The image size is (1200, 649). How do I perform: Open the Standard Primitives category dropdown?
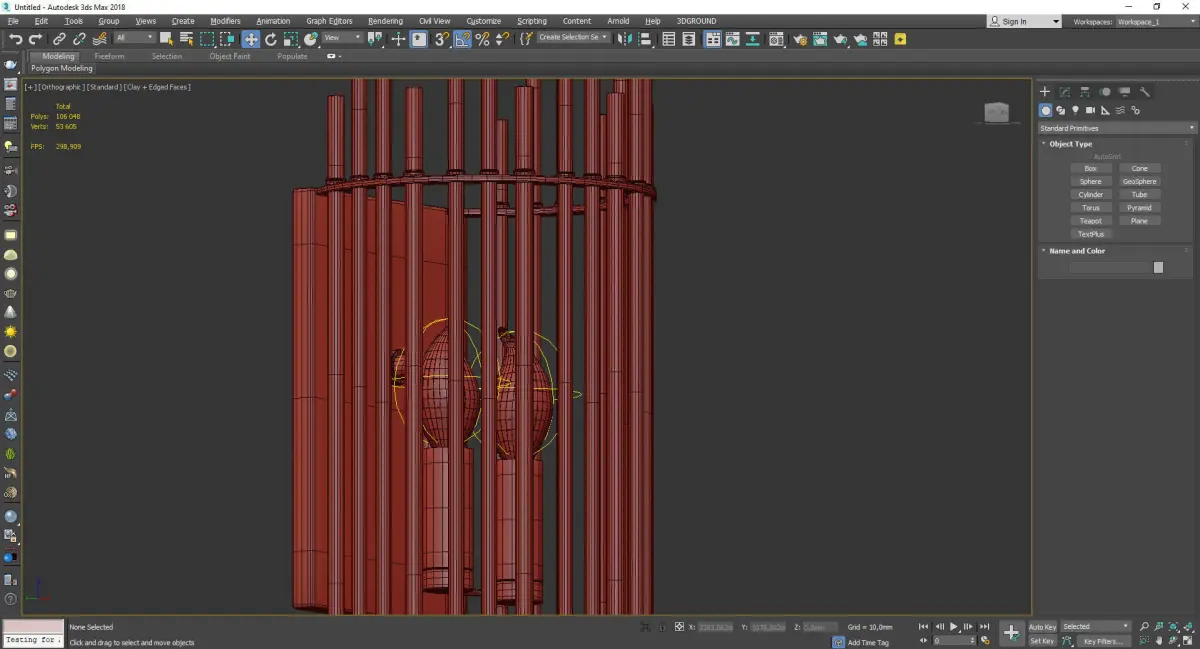[x=1116, y=128]
